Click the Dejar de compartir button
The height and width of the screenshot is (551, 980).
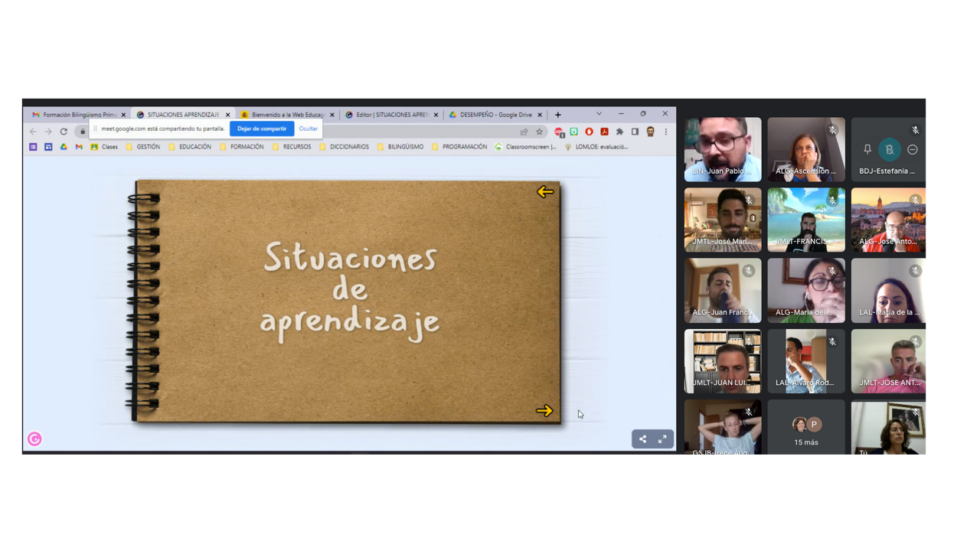tap(261, 129)
